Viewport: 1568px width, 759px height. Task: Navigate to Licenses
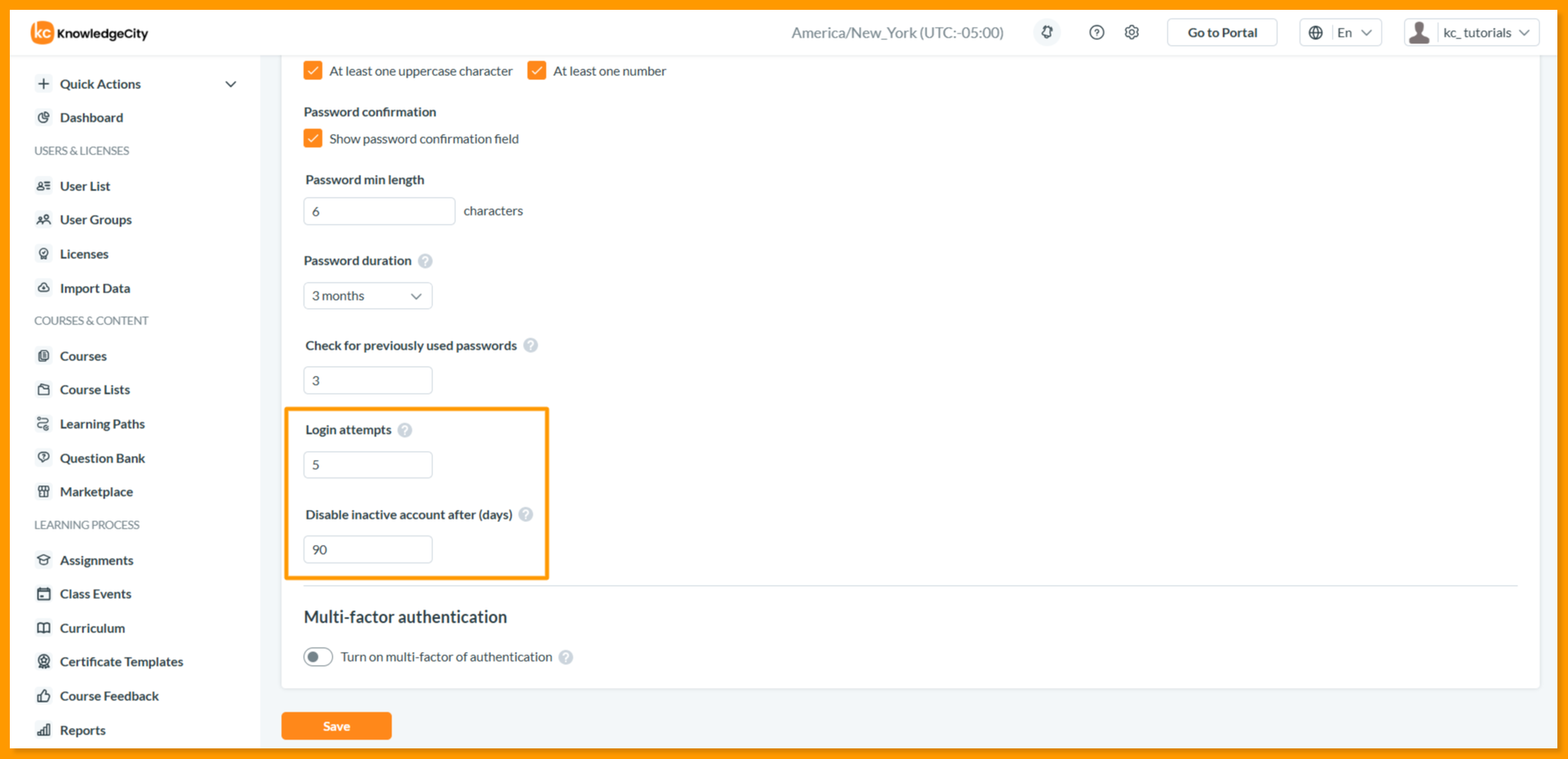coord(84,254)
